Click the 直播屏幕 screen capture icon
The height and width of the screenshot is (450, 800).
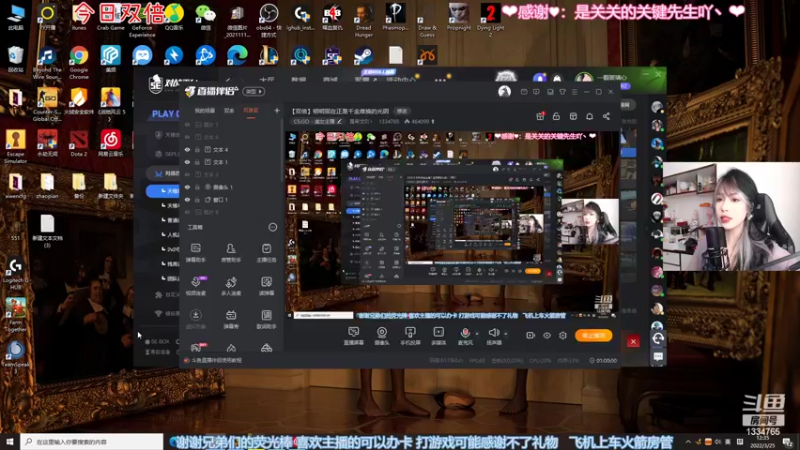pos(353,333)
